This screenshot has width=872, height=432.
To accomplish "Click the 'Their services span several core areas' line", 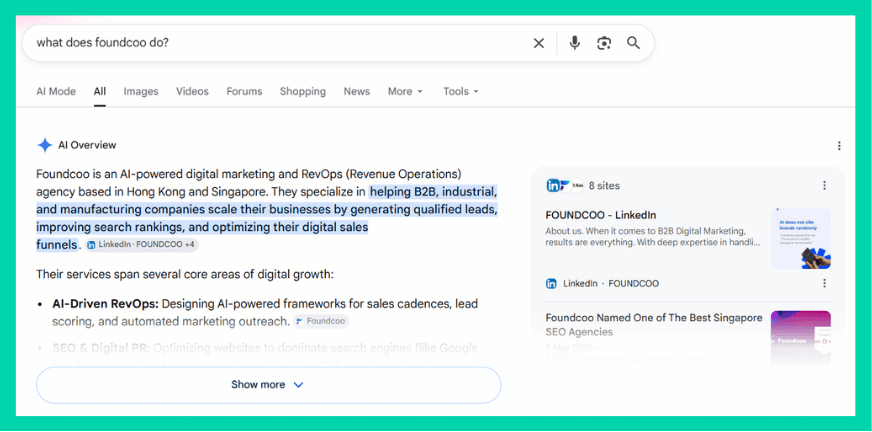I will click(185, 275).
